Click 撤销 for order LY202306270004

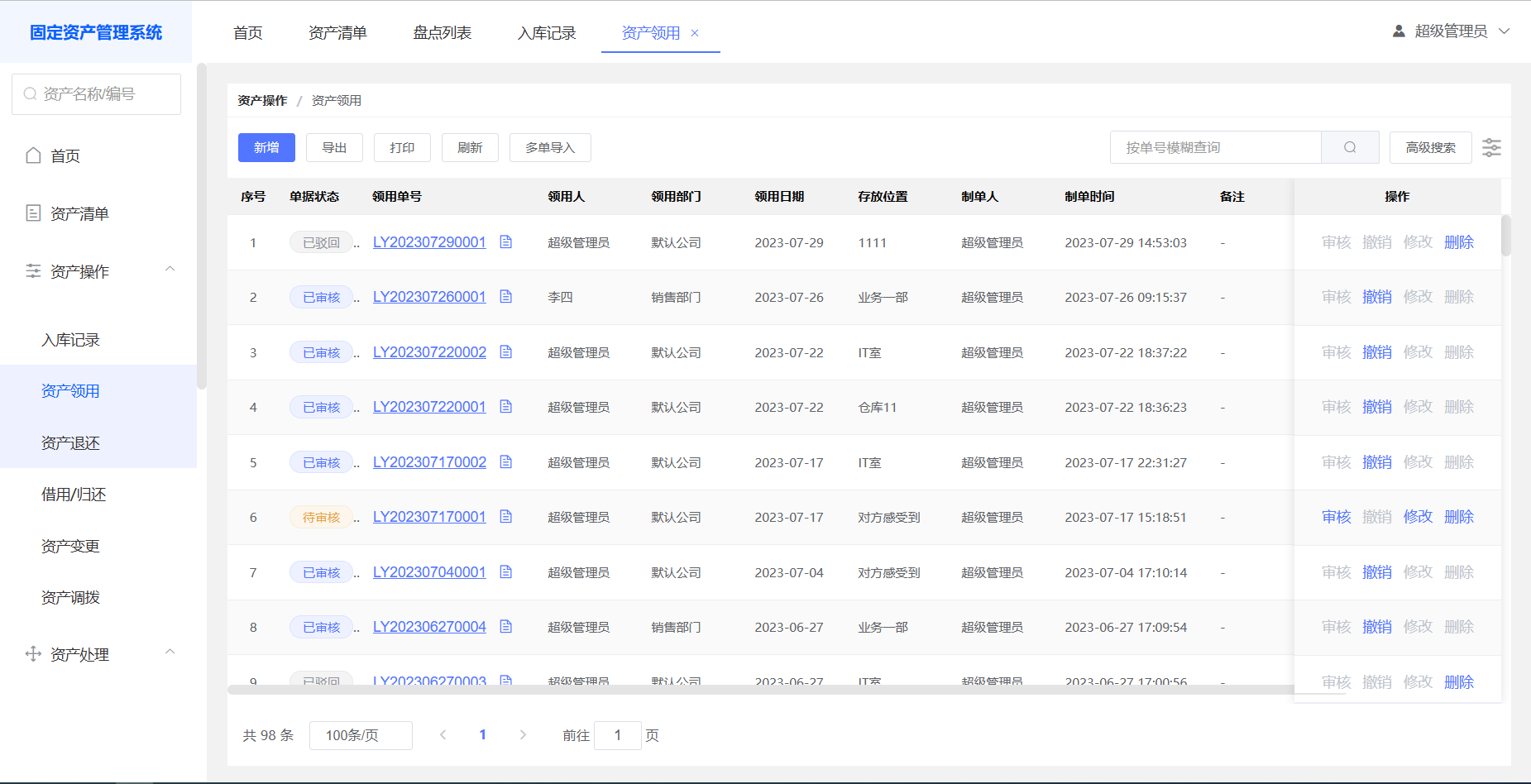1377,627
